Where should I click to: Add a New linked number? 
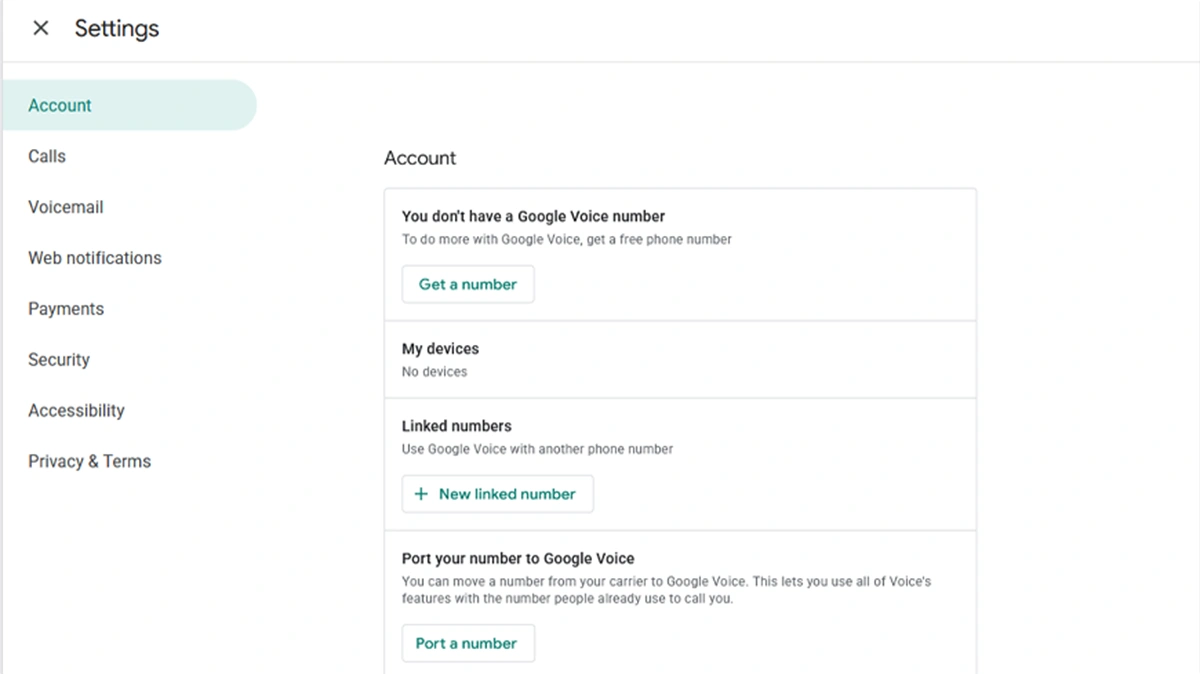click(497, 494)
